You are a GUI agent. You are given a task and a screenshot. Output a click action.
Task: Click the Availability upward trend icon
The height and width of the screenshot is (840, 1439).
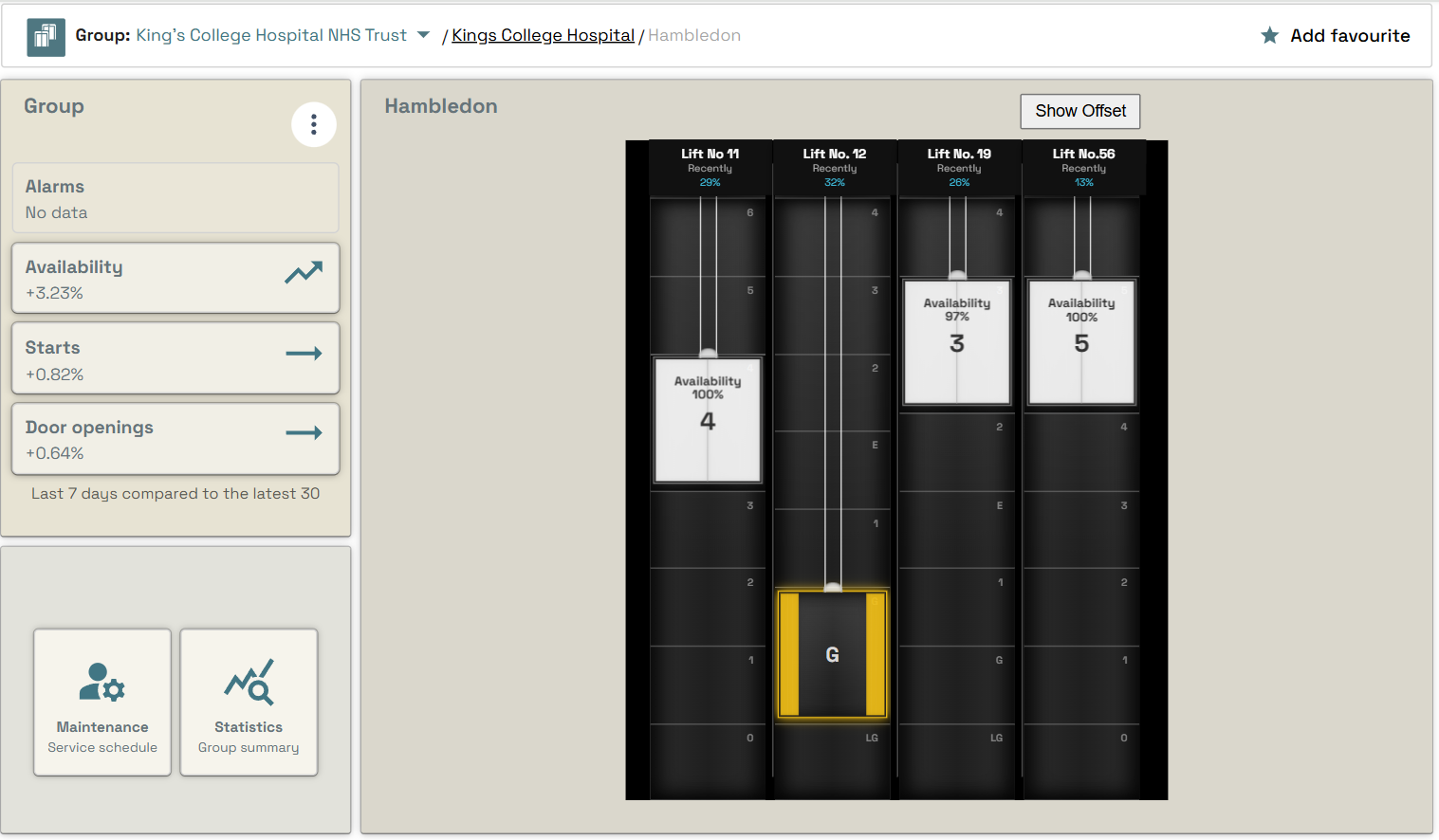pyautogui.click(x=304, y=273)
